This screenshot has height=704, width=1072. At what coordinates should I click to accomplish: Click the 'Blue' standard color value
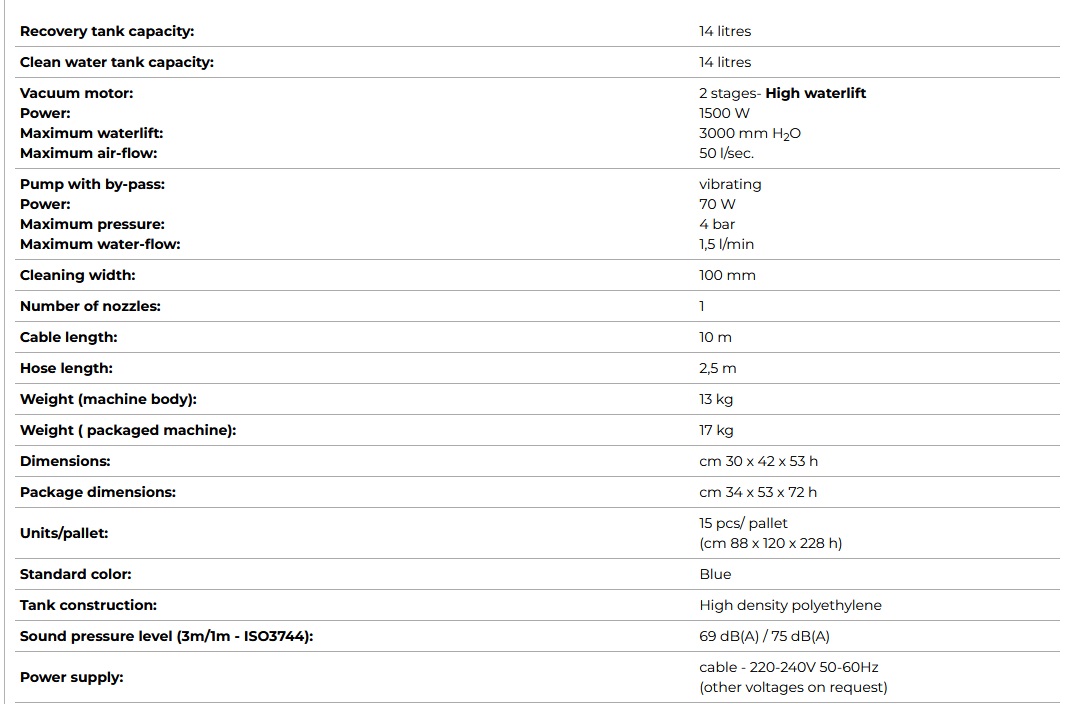[x=715, y=574]
